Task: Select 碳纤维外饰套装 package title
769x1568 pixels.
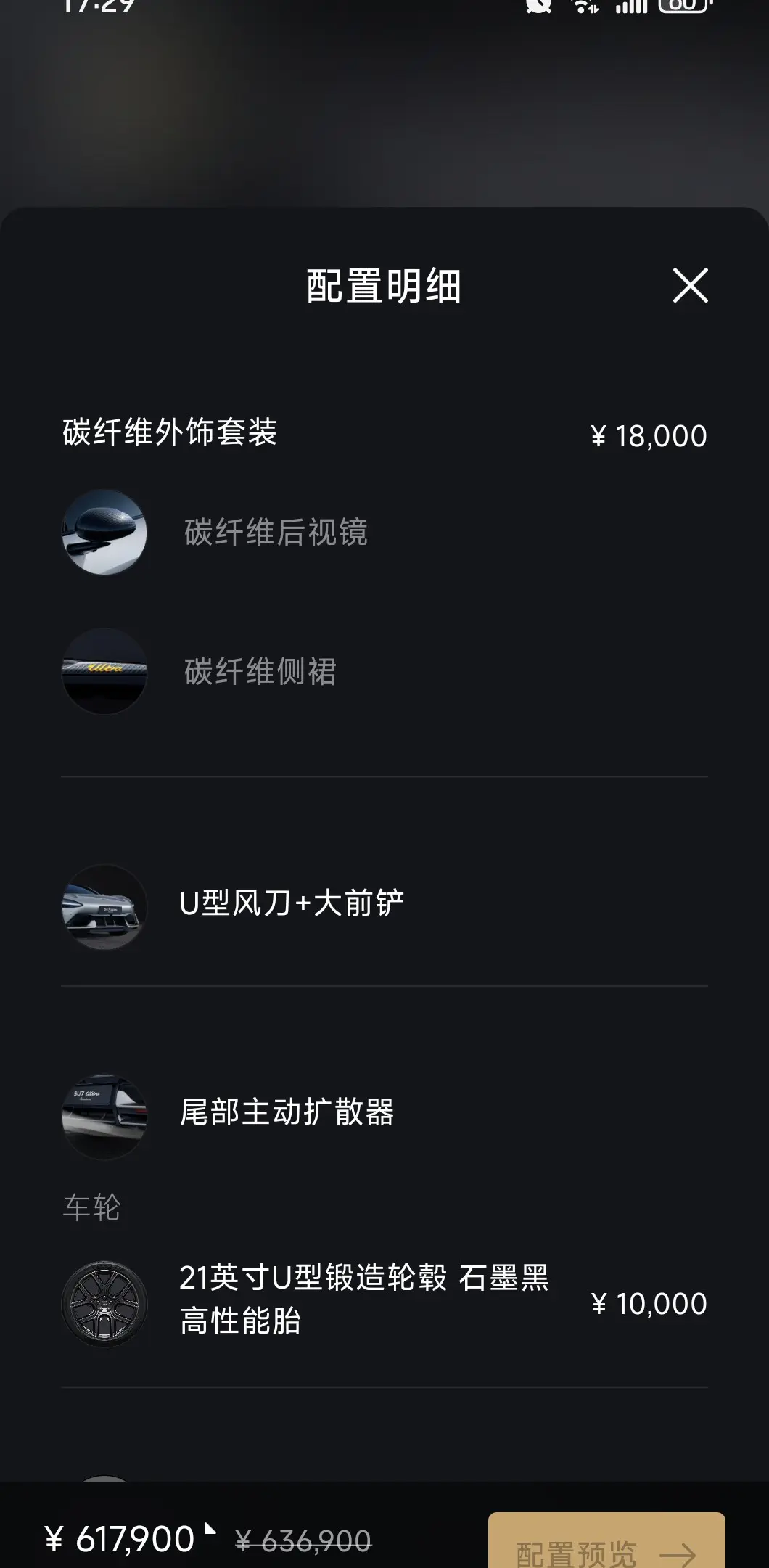Action: pos(170,432)
